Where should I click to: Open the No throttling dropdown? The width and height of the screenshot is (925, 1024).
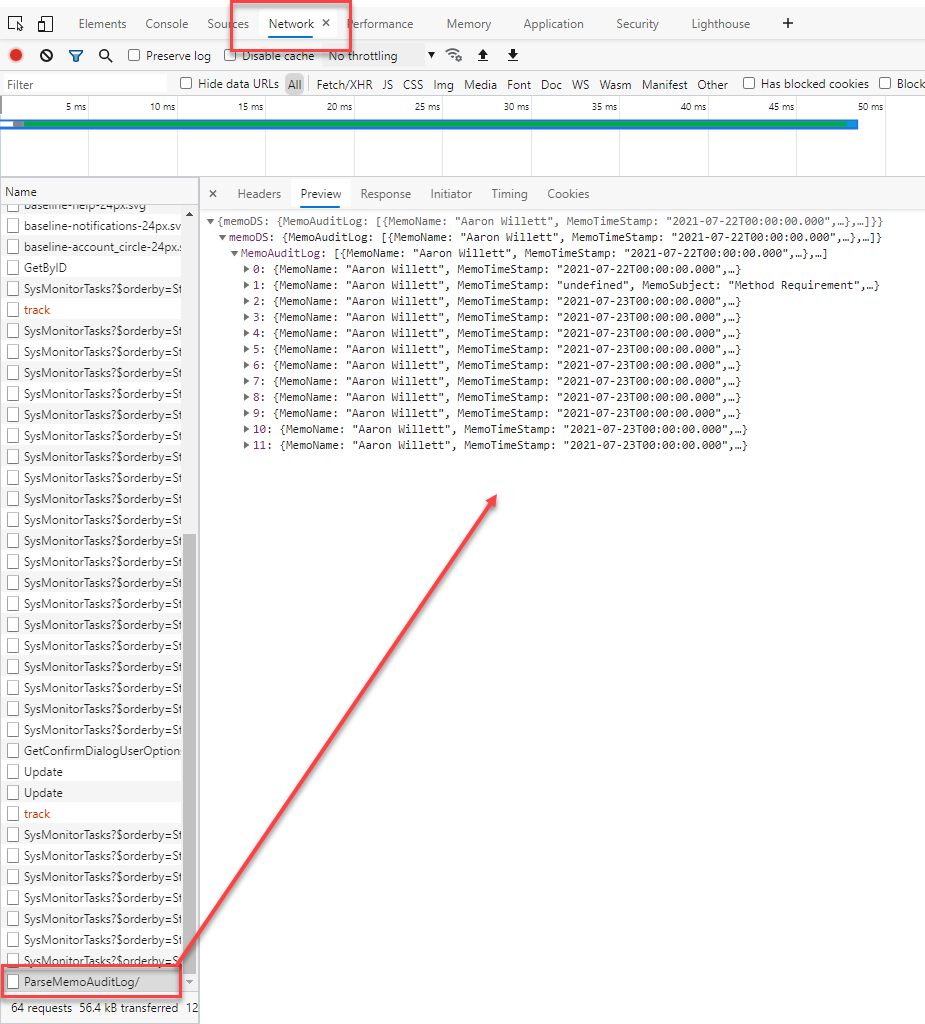click(x=381, y=56)
